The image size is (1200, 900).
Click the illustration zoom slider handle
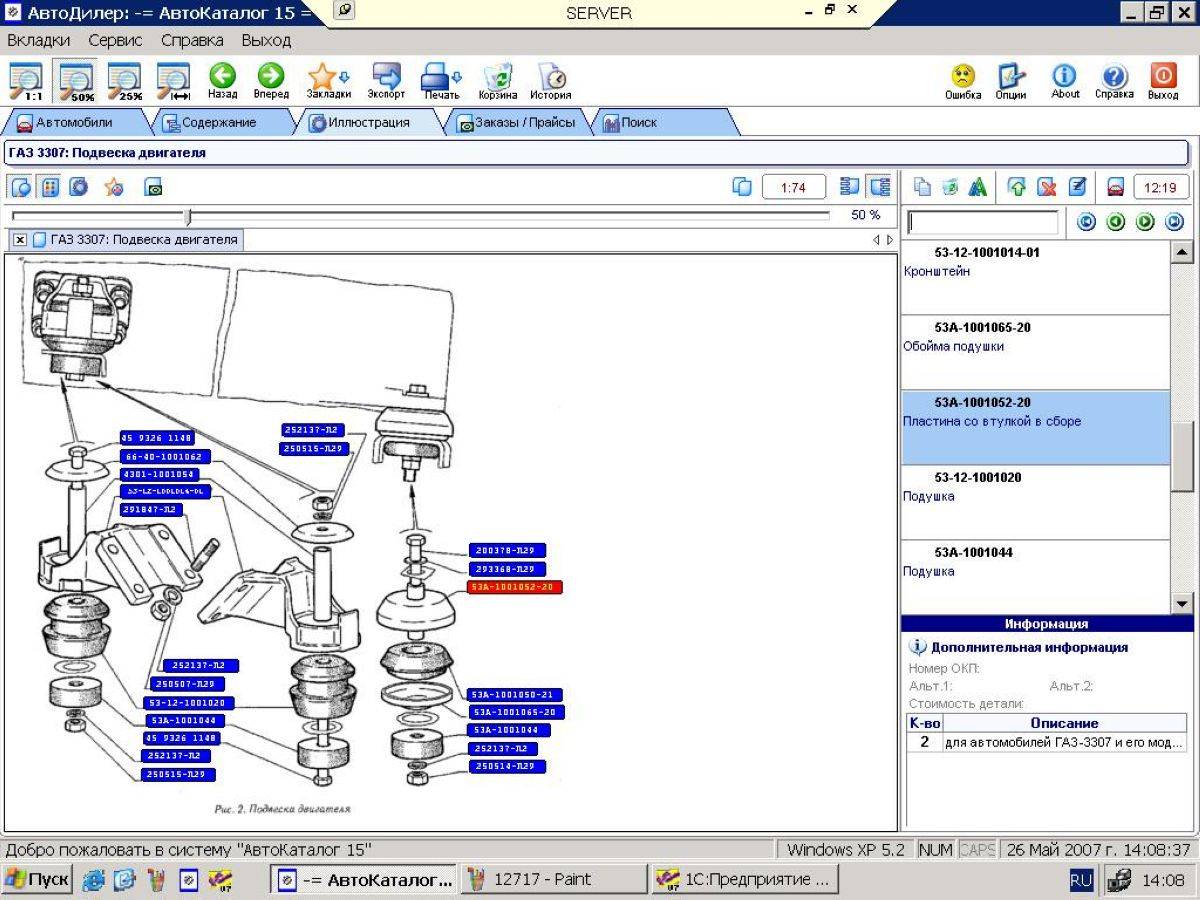pyautogui.click(x=187, y=216)
